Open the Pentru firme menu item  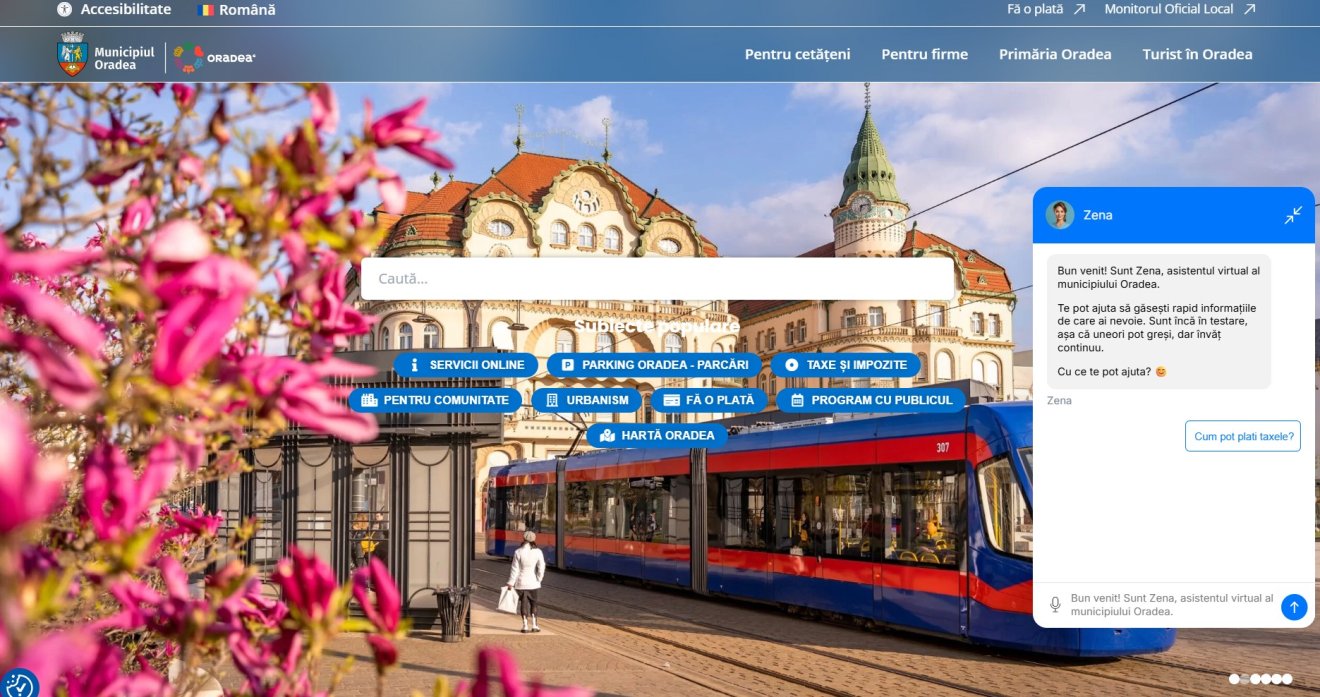[924, 54]
